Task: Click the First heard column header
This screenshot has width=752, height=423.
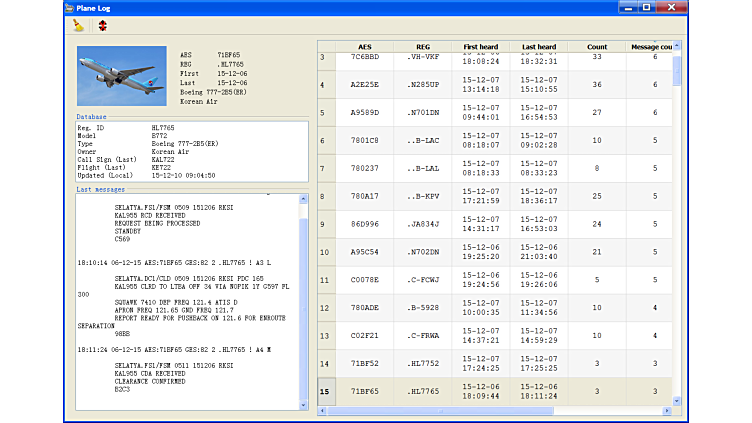Action: coord(483,47)
